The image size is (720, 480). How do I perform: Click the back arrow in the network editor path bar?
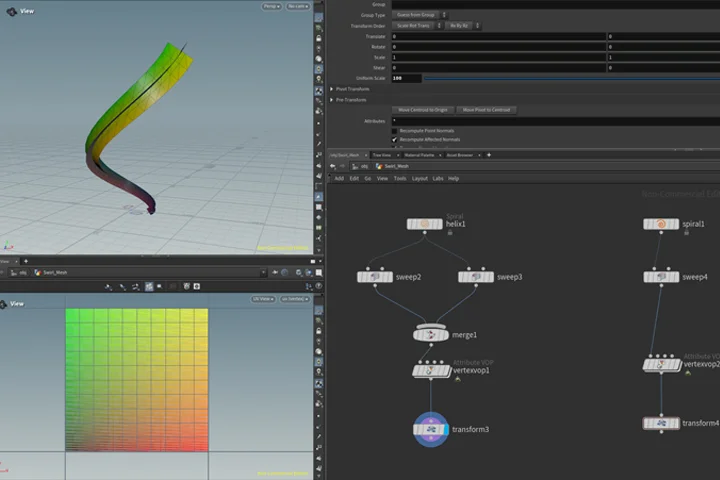pyautogui.click(x=333, y=166)
